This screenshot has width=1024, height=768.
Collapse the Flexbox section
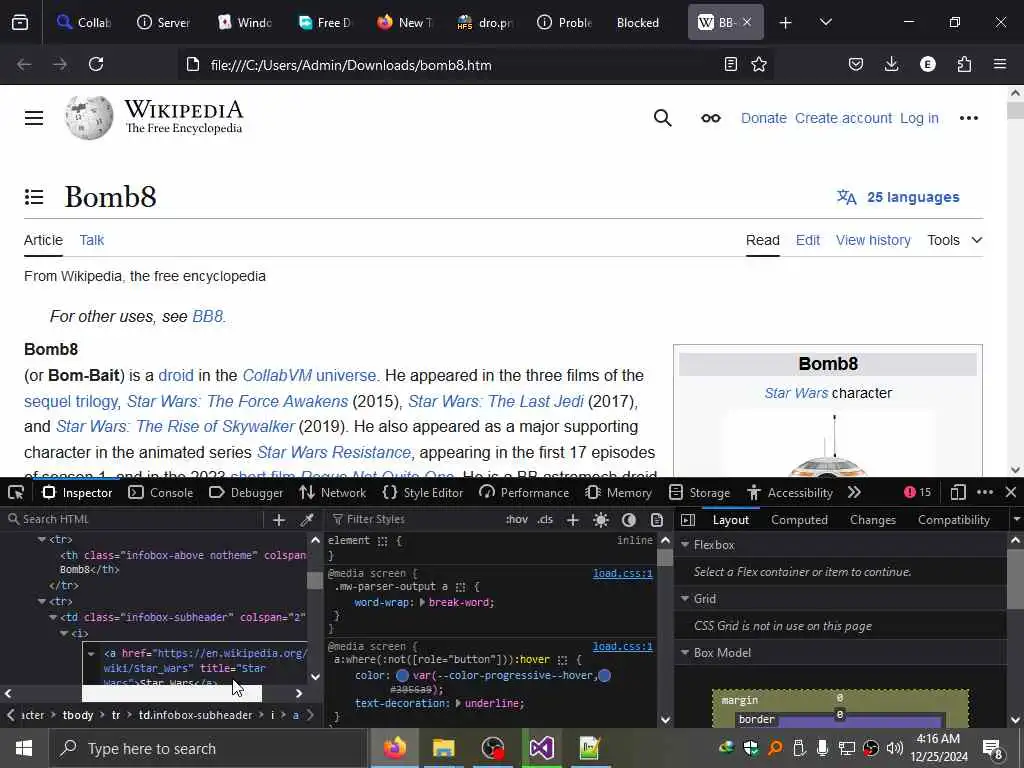click(685, 545)
